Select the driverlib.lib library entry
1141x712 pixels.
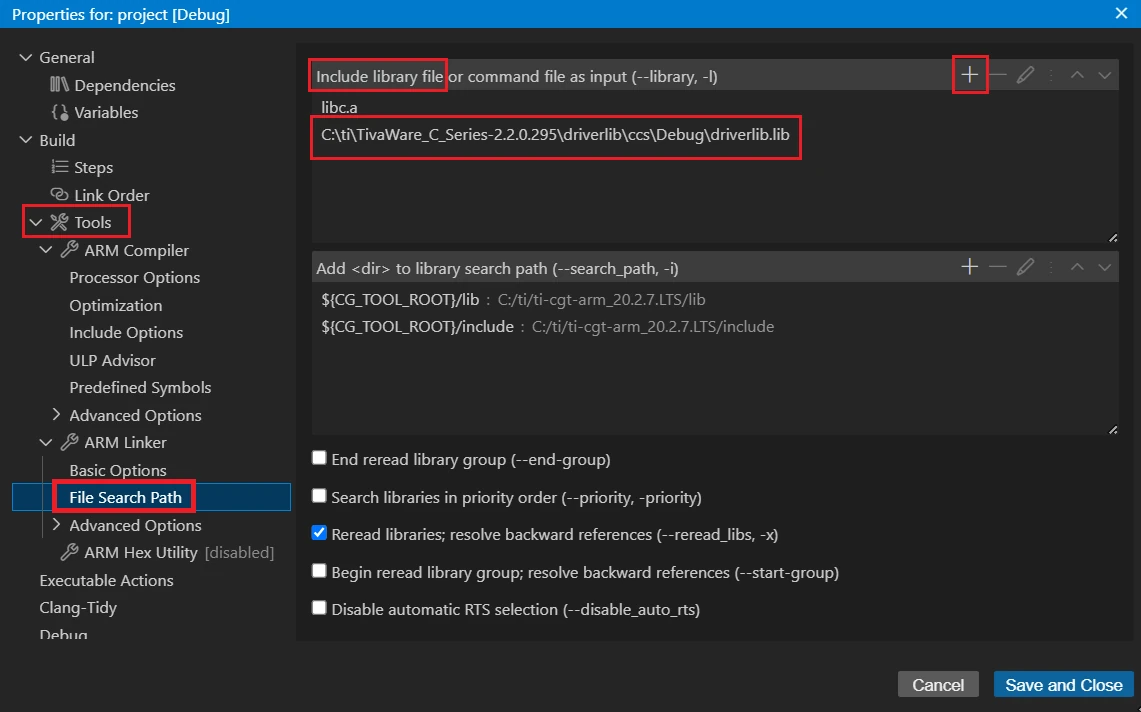(556, 134)
